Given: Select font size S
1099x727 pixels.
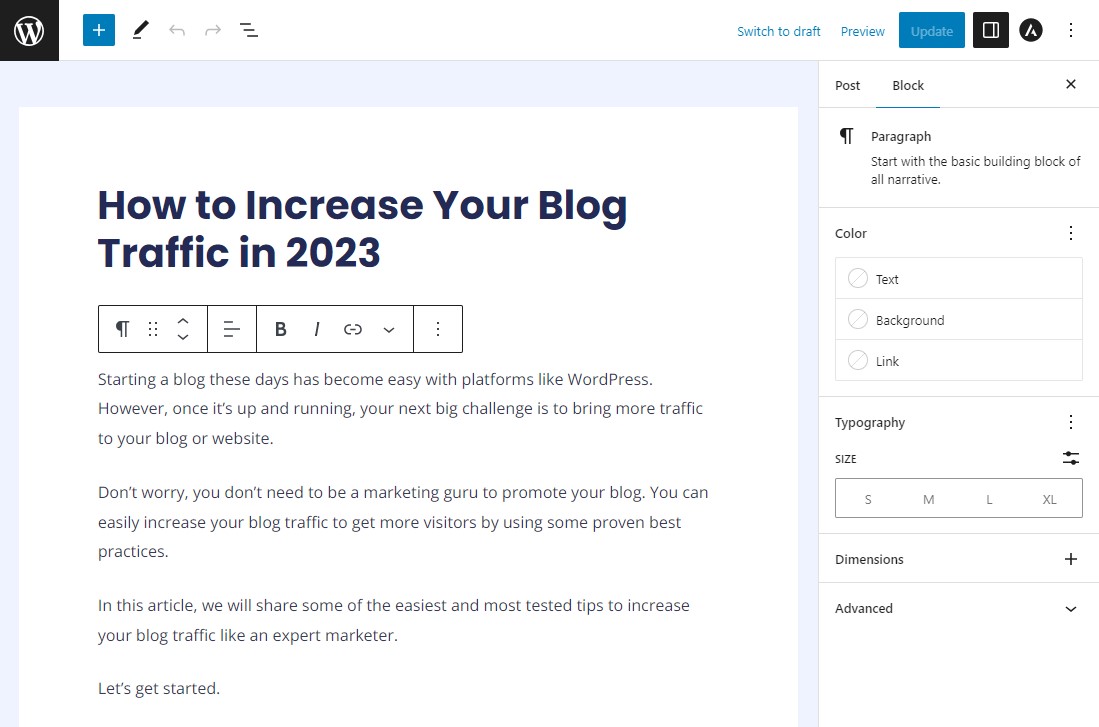Looking at the screenshot, I should tap(868, 499).
